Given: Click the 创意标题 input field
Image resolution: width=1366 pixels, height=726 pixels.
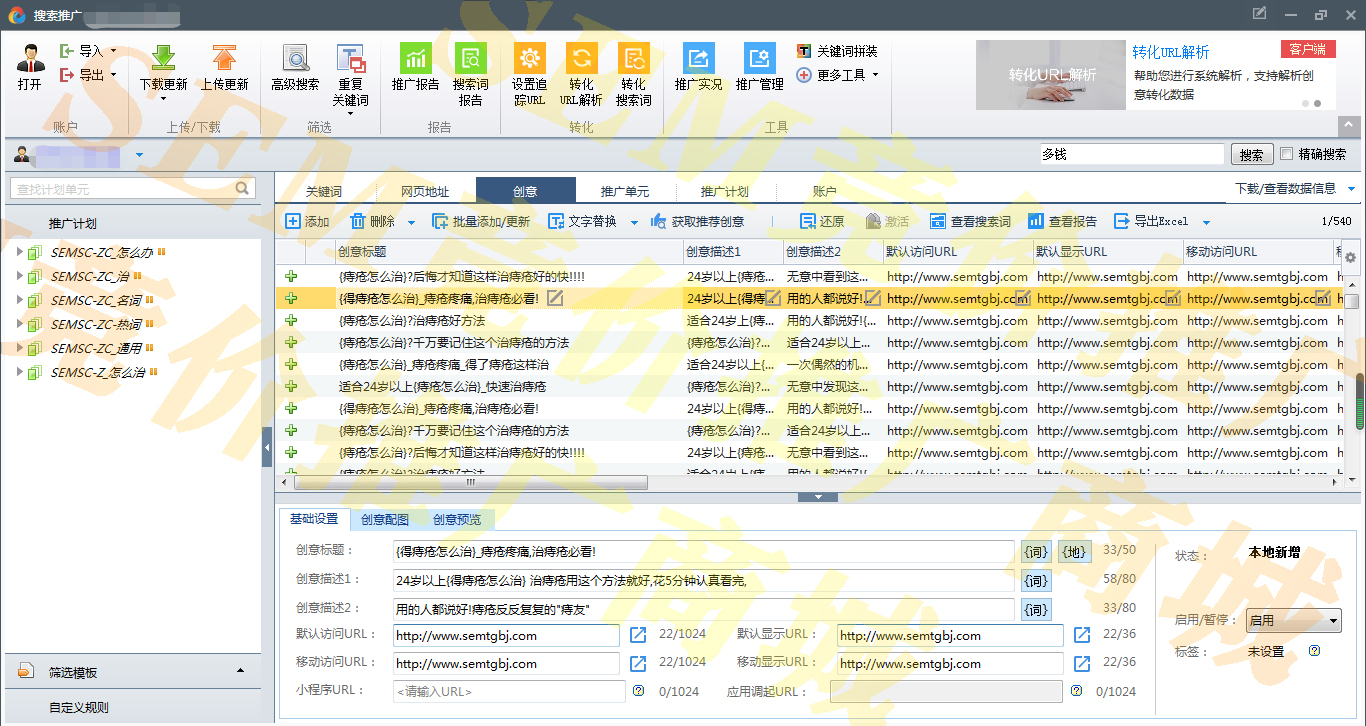Looking at the screenshot, I should [703, 552].
